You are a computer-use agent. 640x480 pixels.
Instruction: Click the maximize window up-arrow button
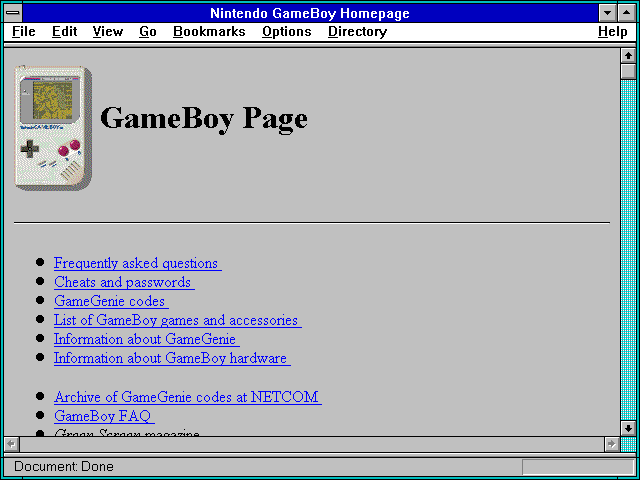point(627,13)
